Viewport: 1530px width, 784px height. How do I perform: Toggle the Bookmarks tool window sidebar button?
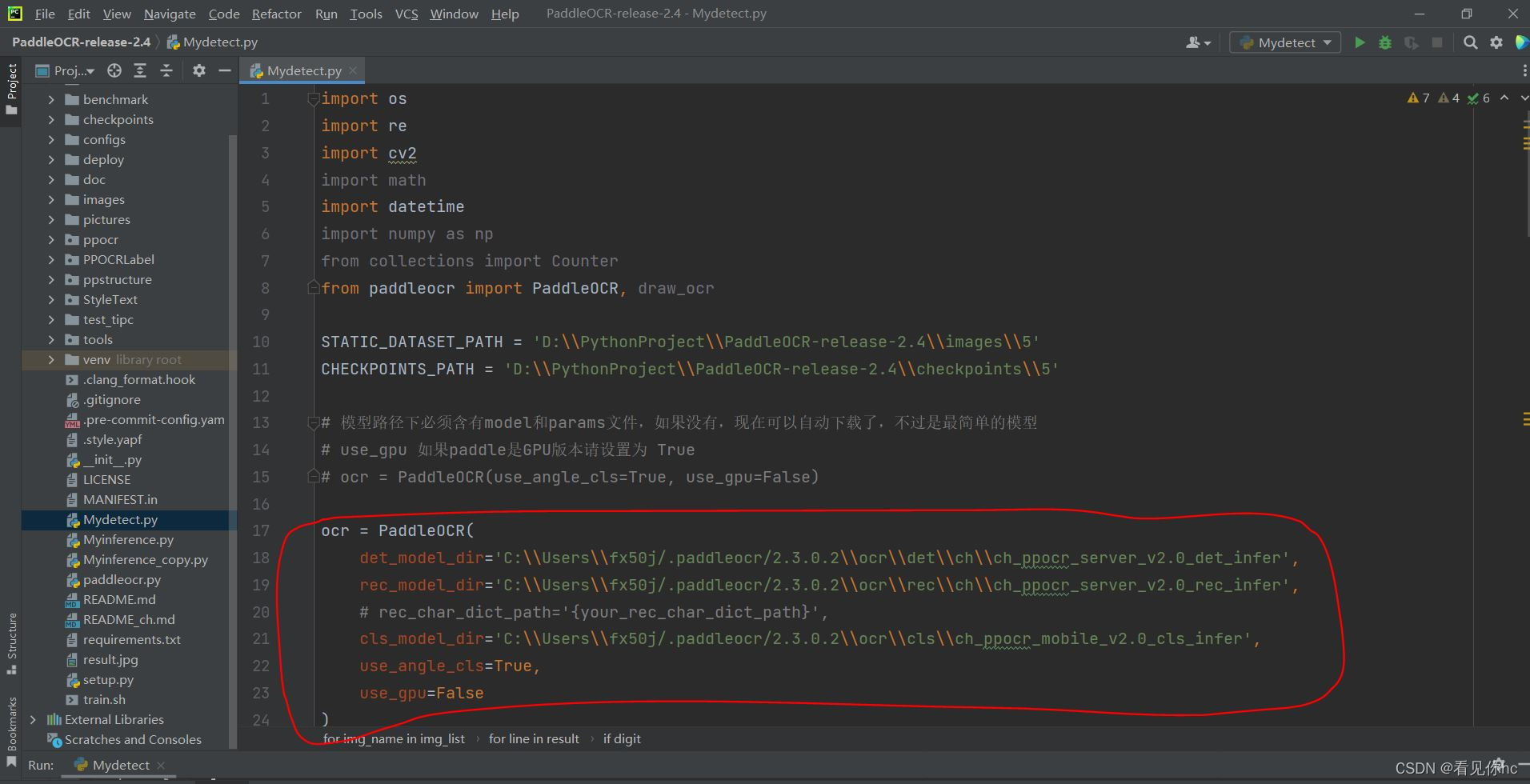[11, 731]
